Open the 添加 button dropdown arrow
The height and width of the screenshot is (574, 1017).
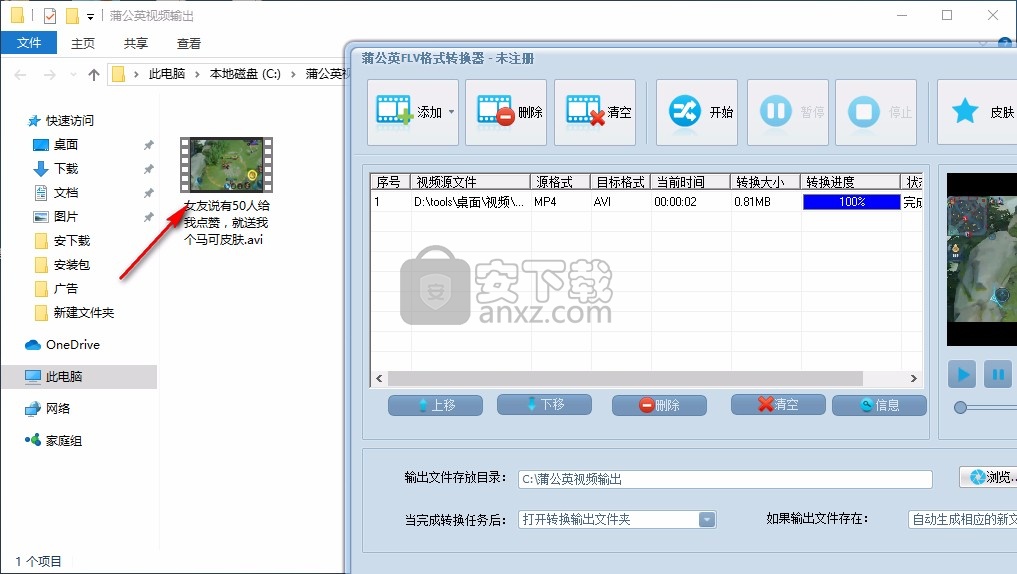pos(451,112)
